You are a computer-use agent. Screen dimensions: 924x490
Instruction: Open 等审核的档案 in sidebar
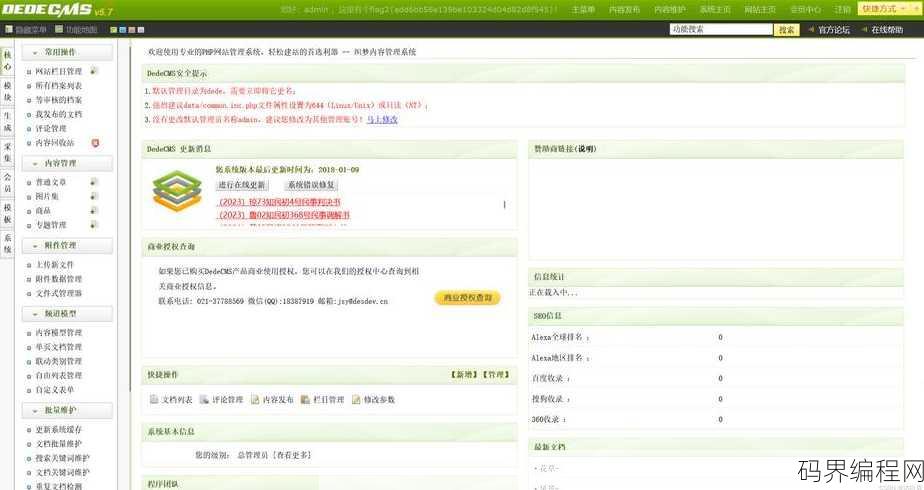coord(58,100)
